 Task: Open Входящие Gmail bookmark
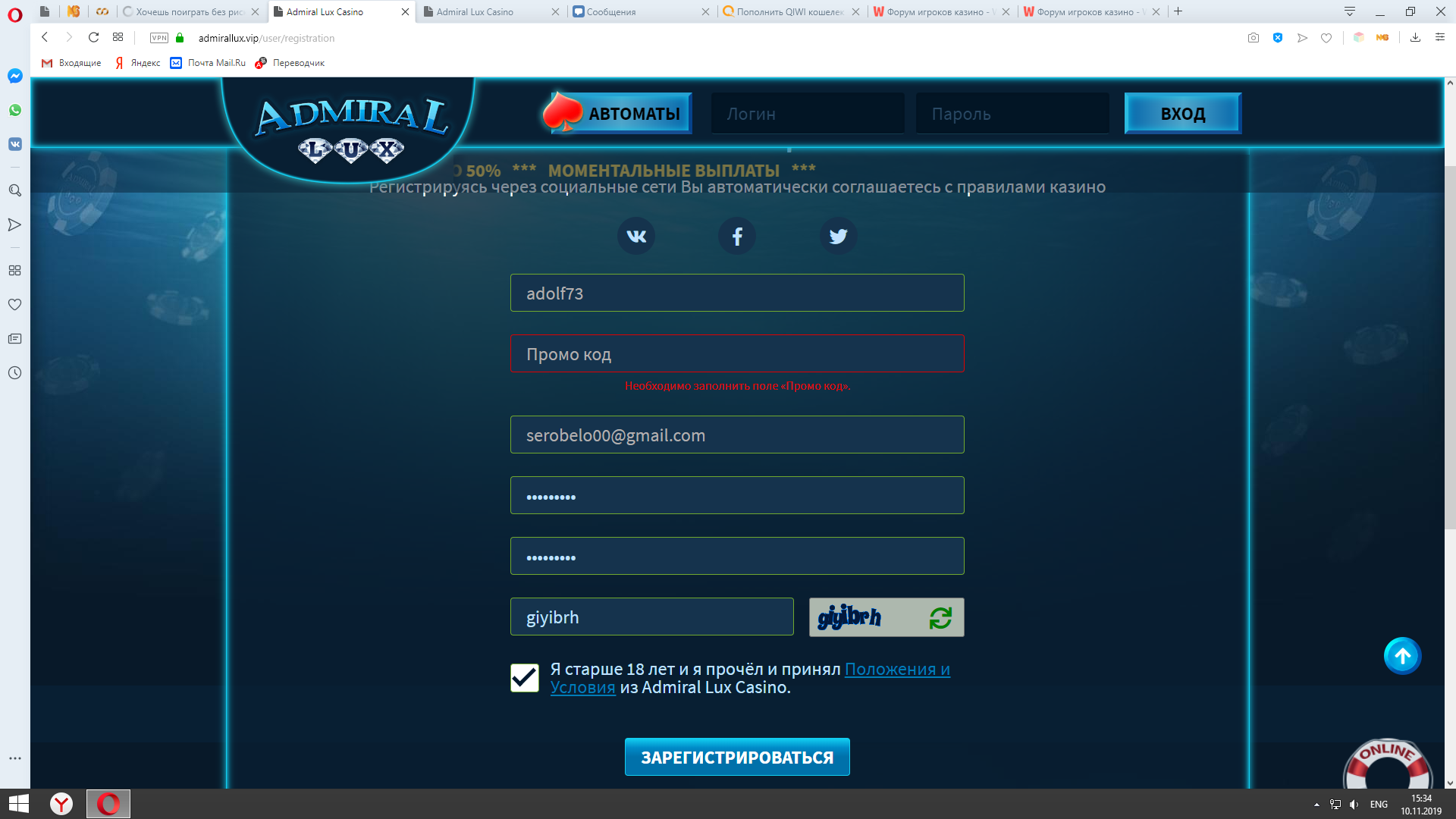(x=71, y=63)
